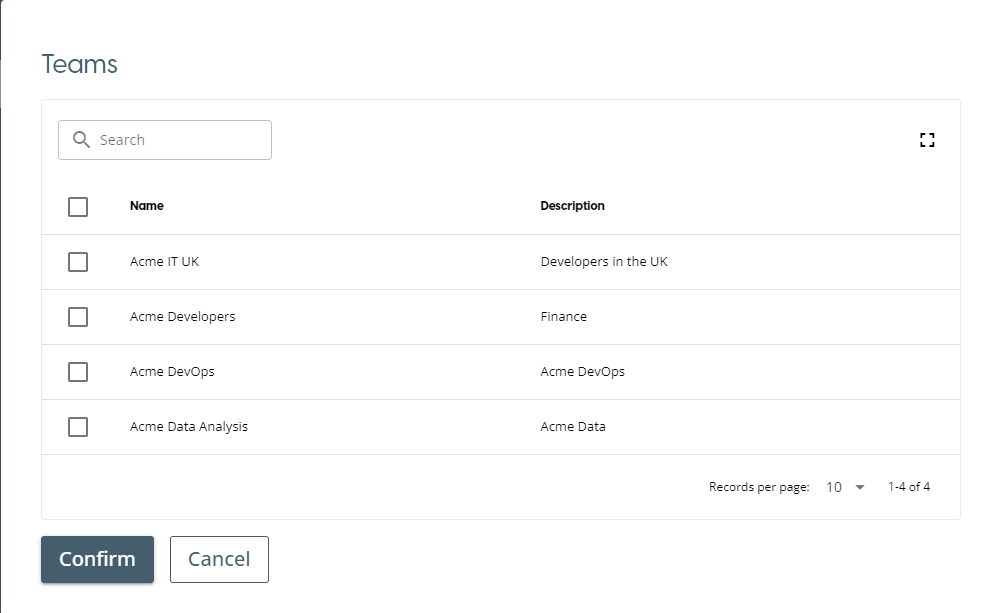The width and height of the screenshot is (998, 613).
Task: Click the records per page value 10
Action: [834, 487]
